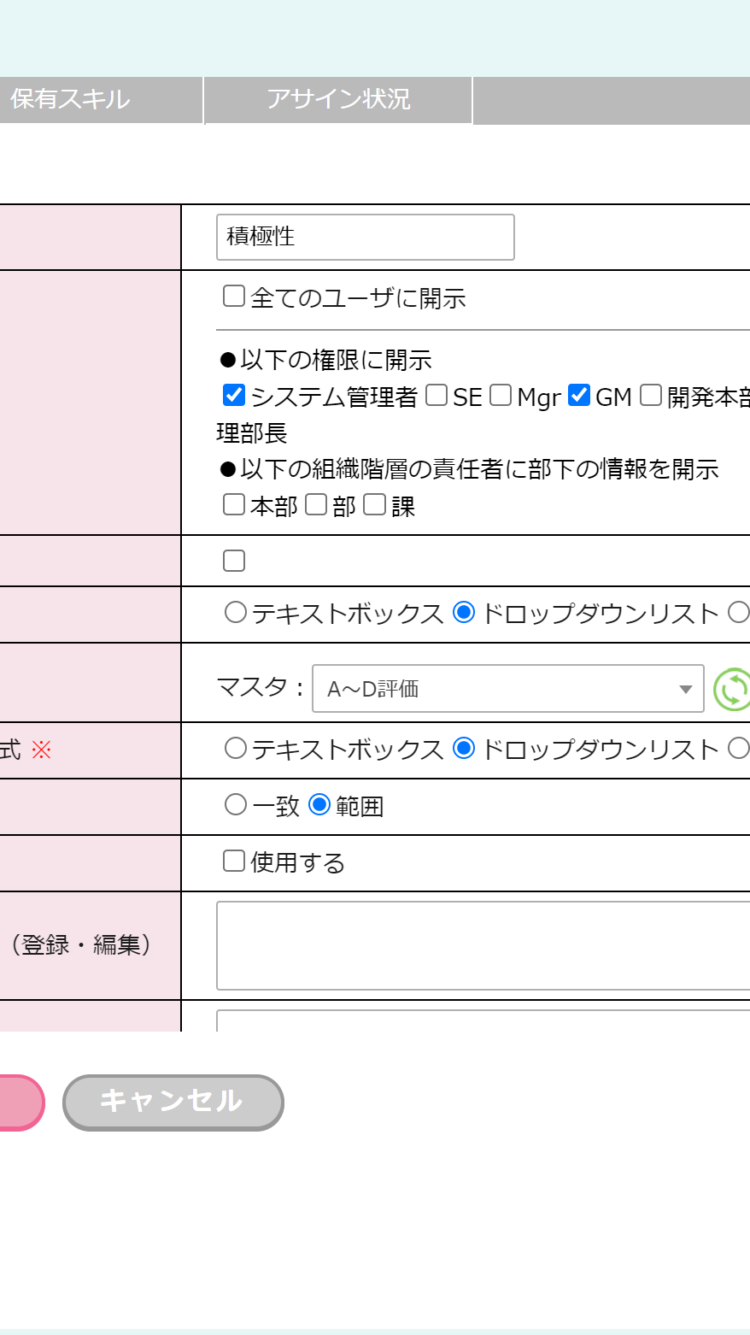The image size is (750, 1335).
Task: Select the 一致 radio option
Action: coord(235,805)
